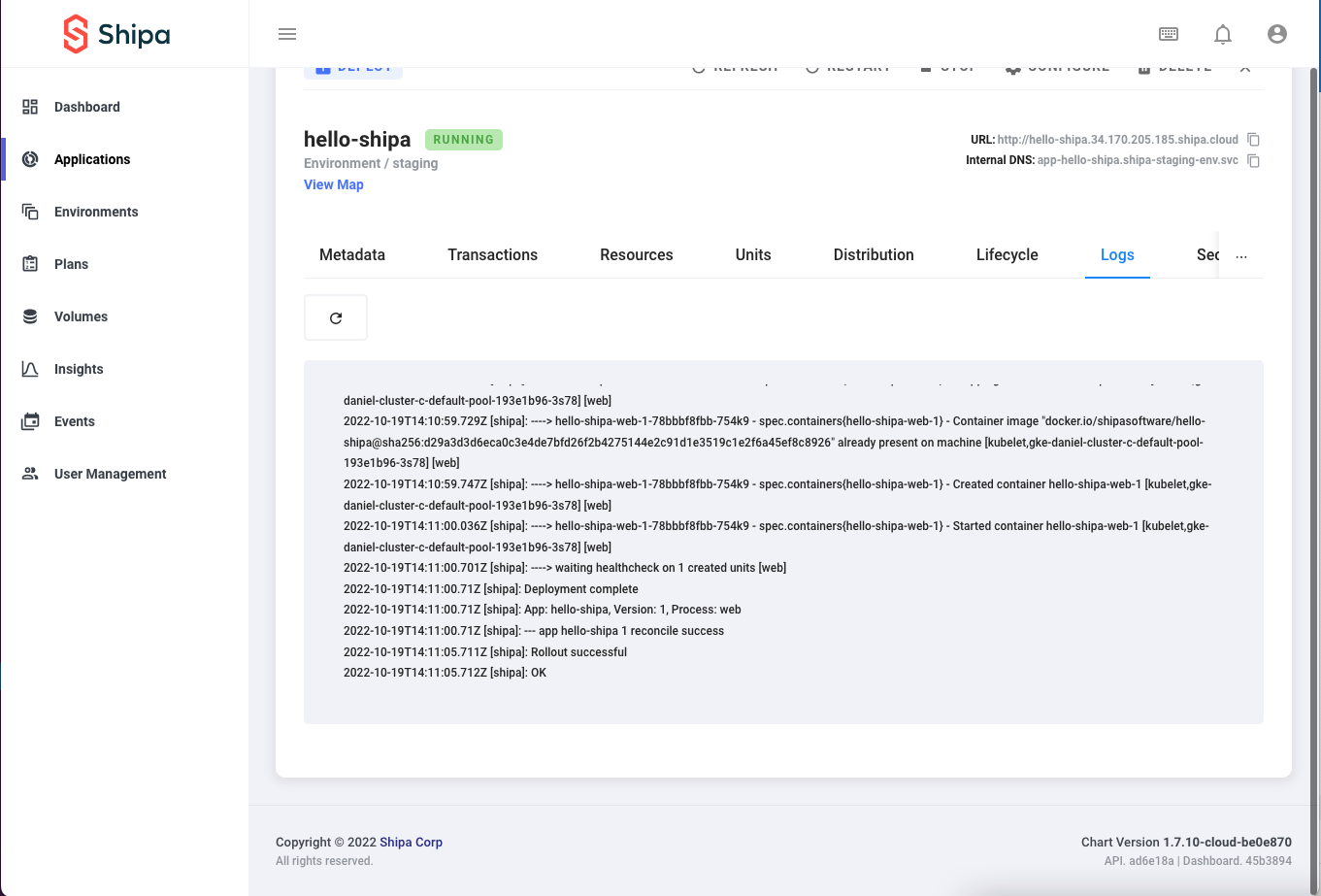The image size is (1321, 896).
Task: Switch to the Transactions tab
Action: point(493,254)
